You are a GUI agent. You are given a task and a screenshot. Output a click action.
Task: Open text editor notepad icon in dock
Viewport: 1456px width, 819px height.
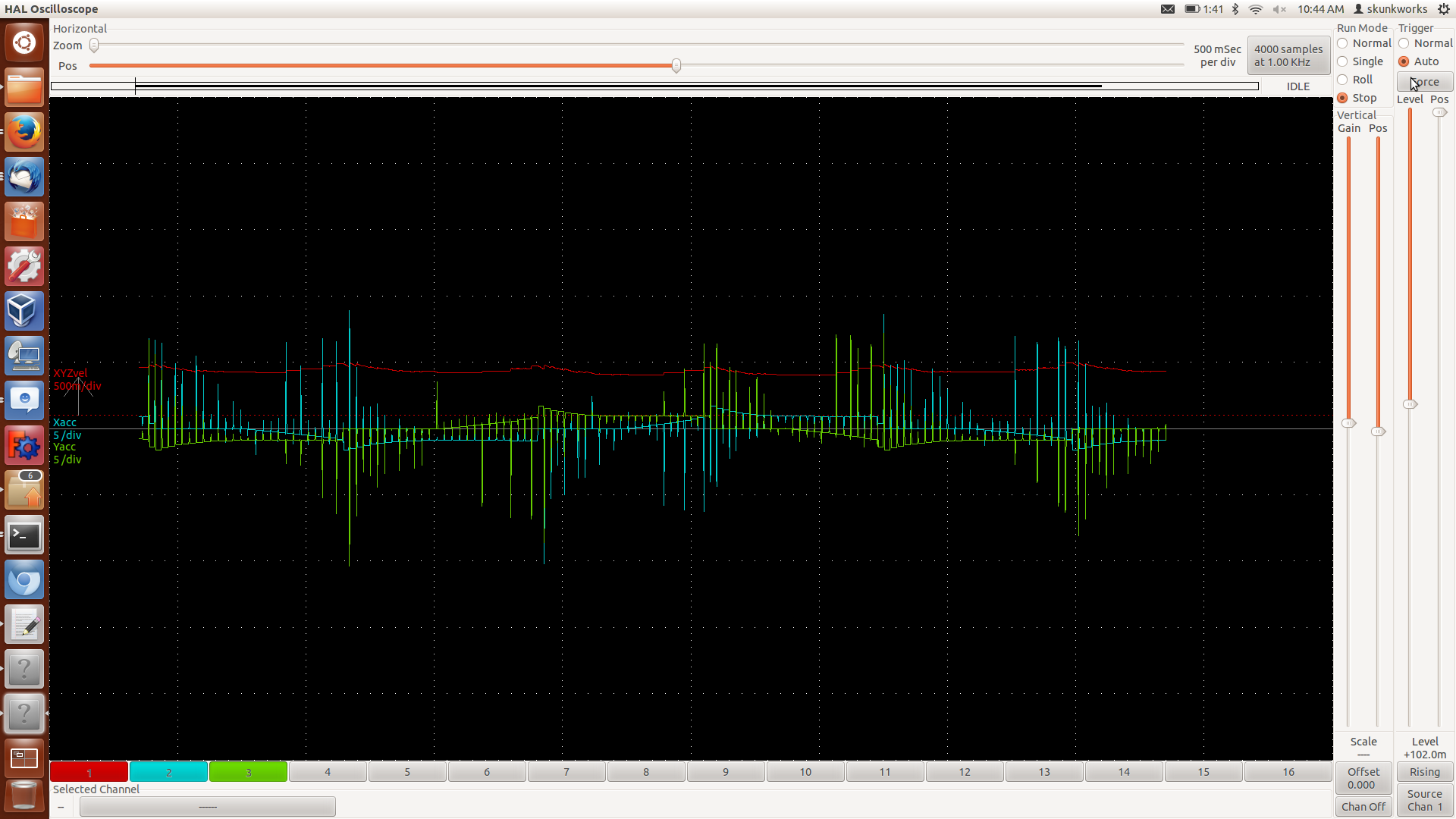click(x=24, y=625)
